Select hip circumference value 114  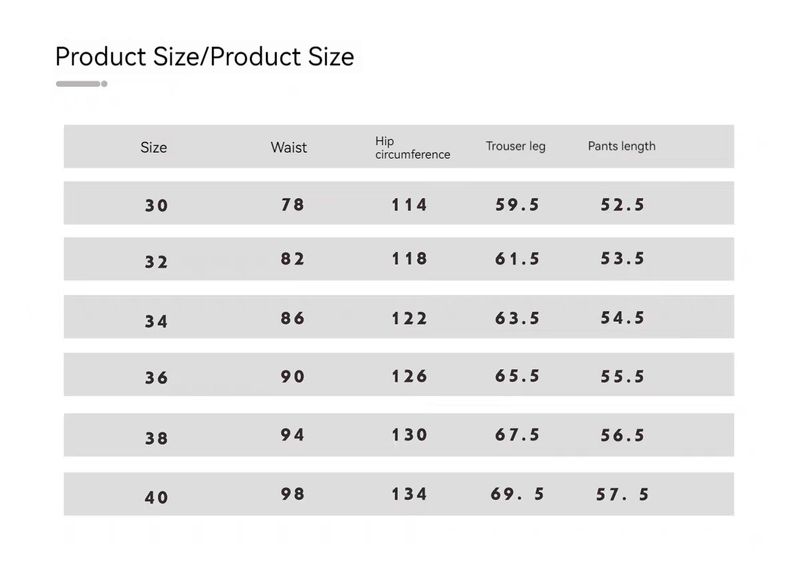(x=410, y=204)
